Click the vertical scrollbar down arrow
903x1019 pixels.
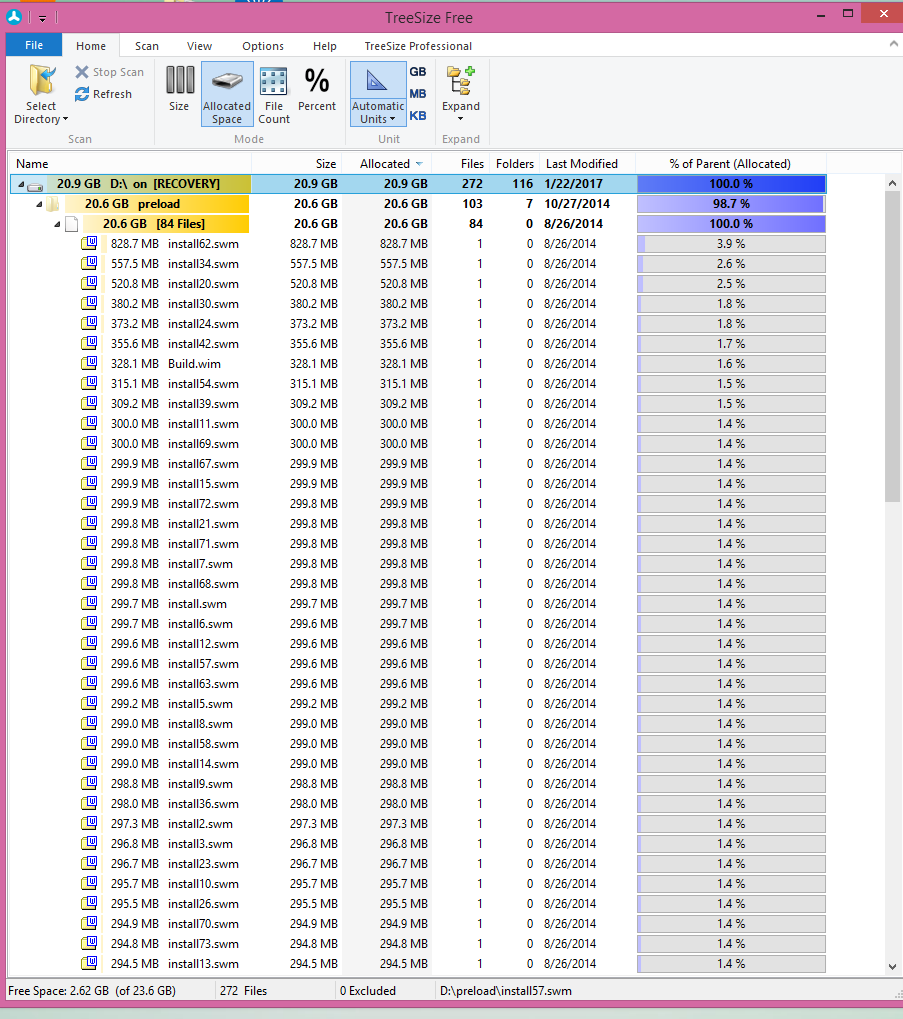893,967
